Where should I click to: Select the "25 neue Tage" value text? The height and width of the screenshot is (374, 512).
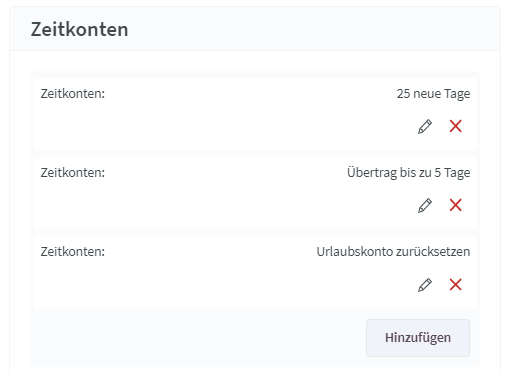(433, 94)
